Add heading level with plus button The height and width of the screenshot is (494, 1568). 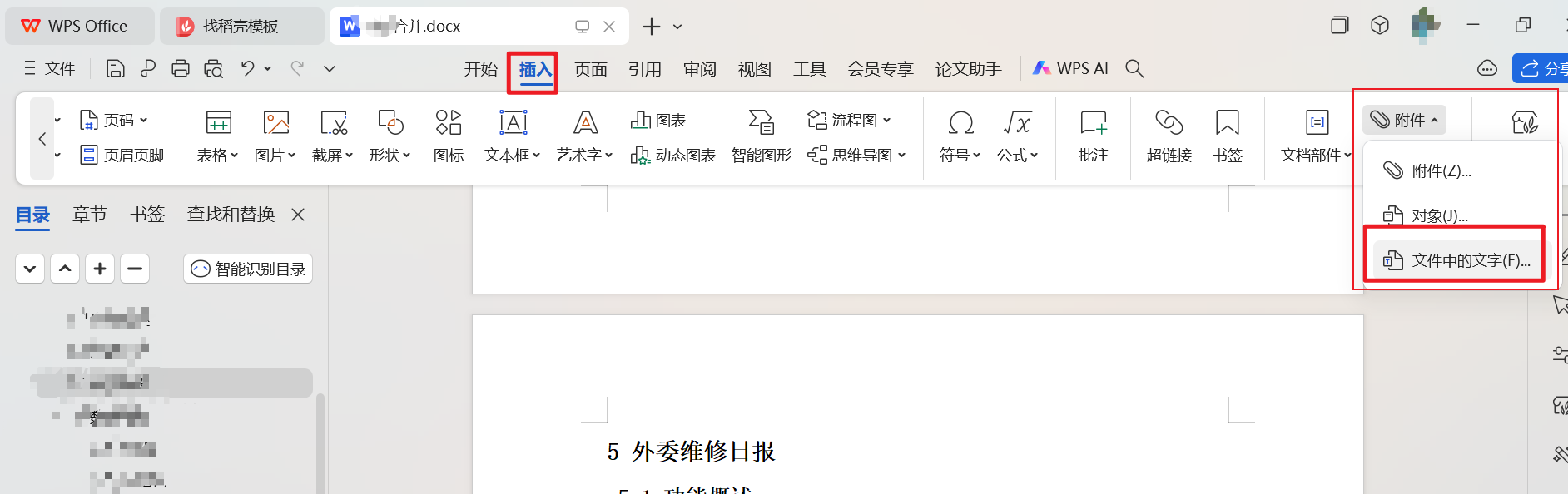pyautogui.click(x=100, y=269)
